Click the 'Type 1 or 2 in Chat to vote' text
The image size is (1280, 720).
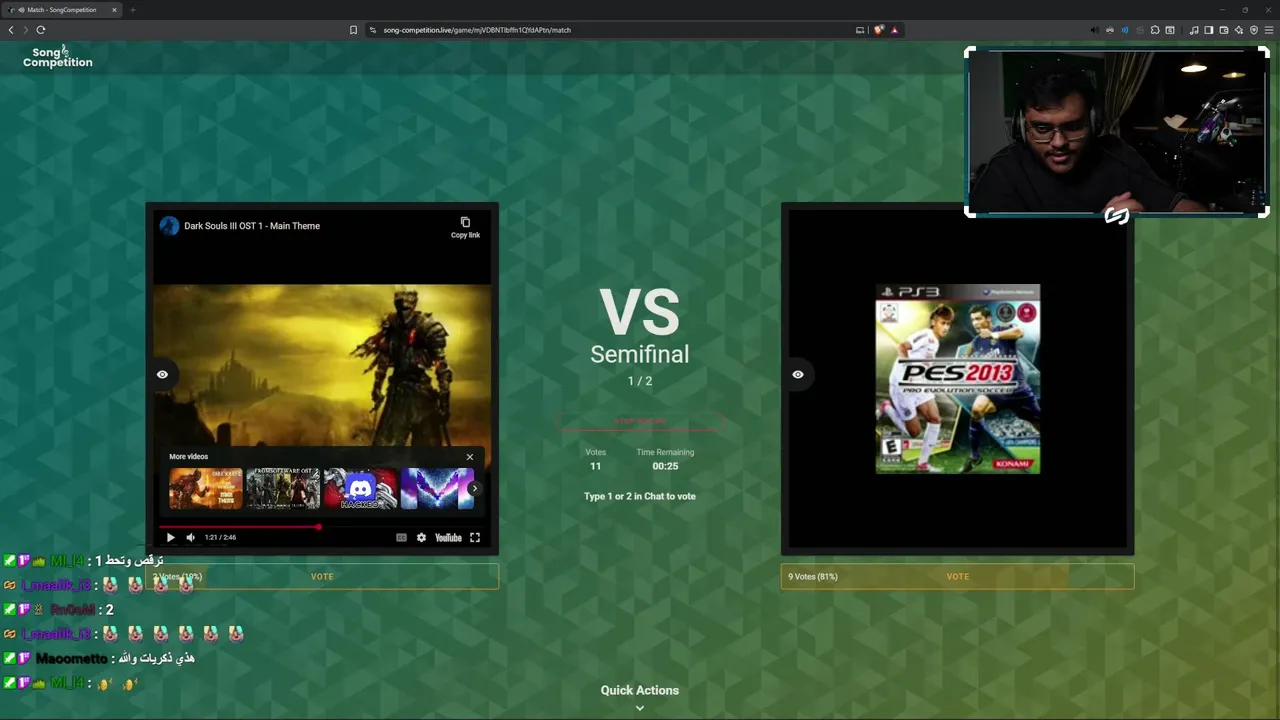(640, 496)
